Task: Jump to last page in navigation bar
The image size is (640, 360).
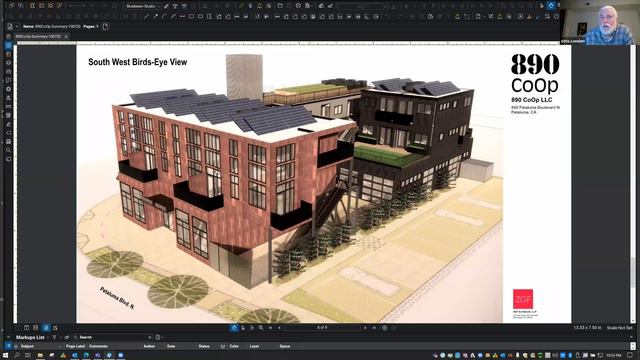Action: pyautogui.click(x=374, y=328)
